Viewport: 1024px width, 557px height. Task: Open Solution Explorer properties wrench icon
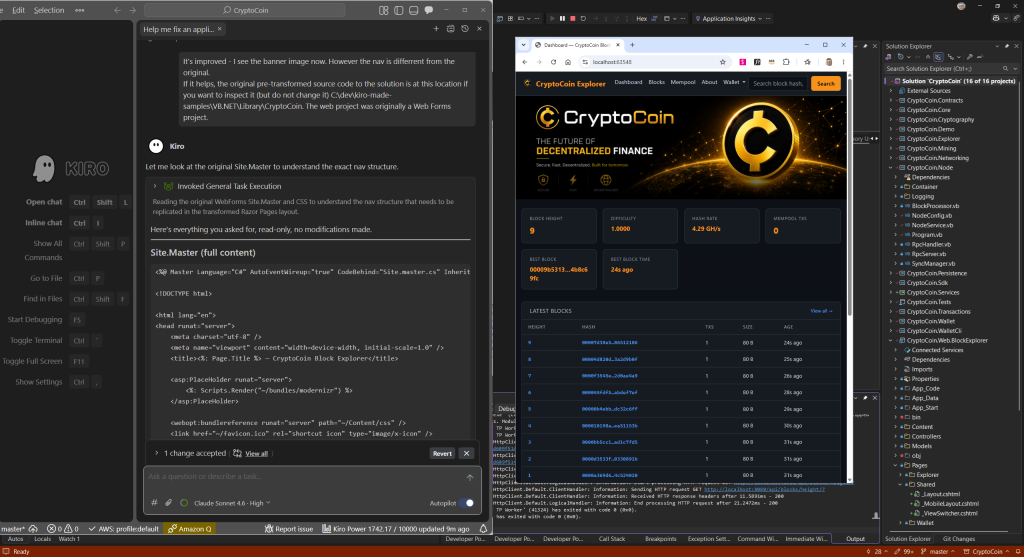(x=970, y=57)
